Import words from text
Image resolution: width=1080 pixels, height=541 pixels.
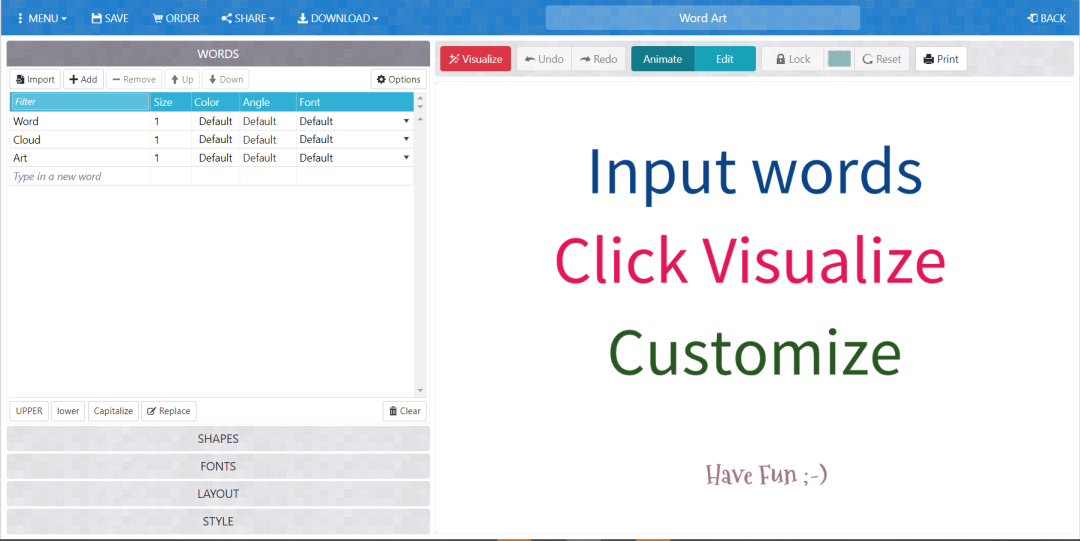[x=35, y=79]
